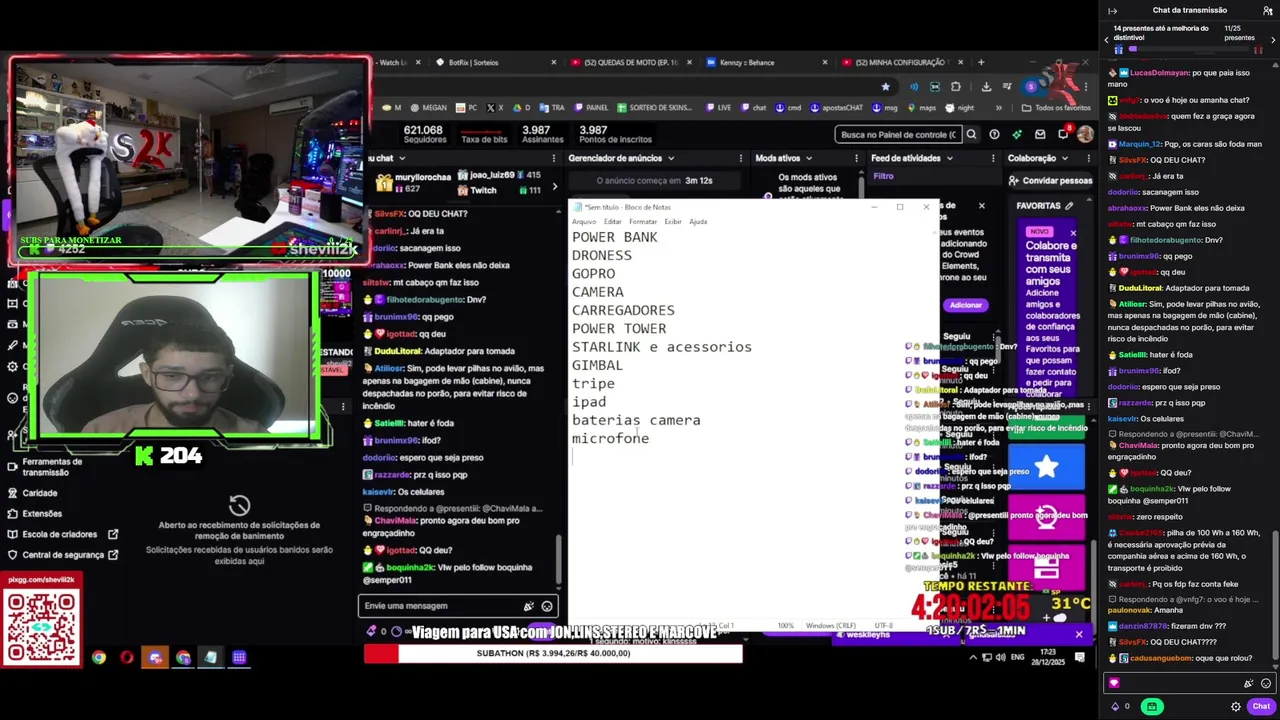The width and height of the screenshot is (1280, 720).
Task: Open the community users icon in chat header
Action: pyautogui.click(x=1267, y=10)
